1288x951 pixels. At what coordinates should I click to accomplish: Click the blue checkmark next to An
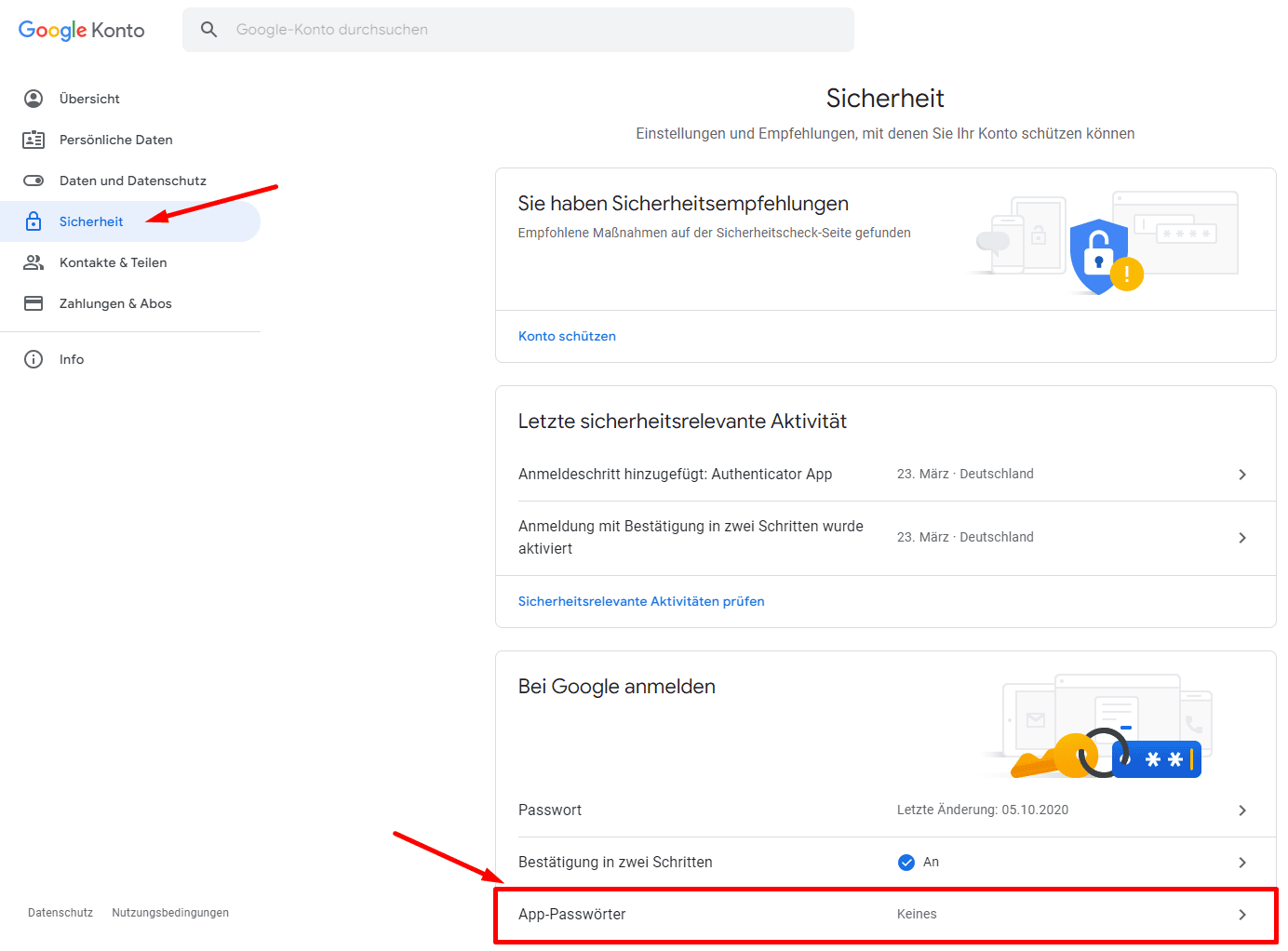coord(906,863)
